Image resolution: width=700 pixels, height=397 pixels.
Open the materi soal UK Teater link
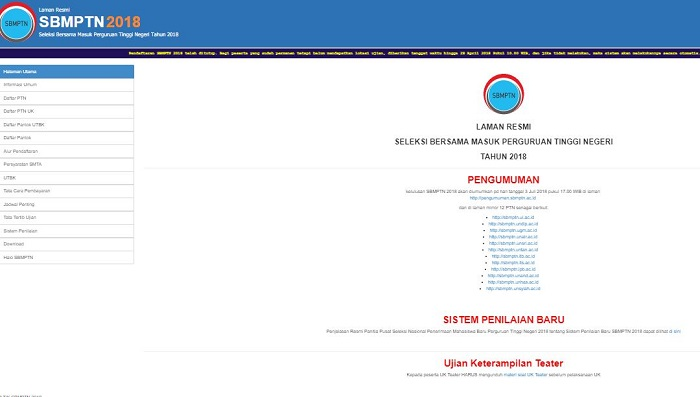525,375
